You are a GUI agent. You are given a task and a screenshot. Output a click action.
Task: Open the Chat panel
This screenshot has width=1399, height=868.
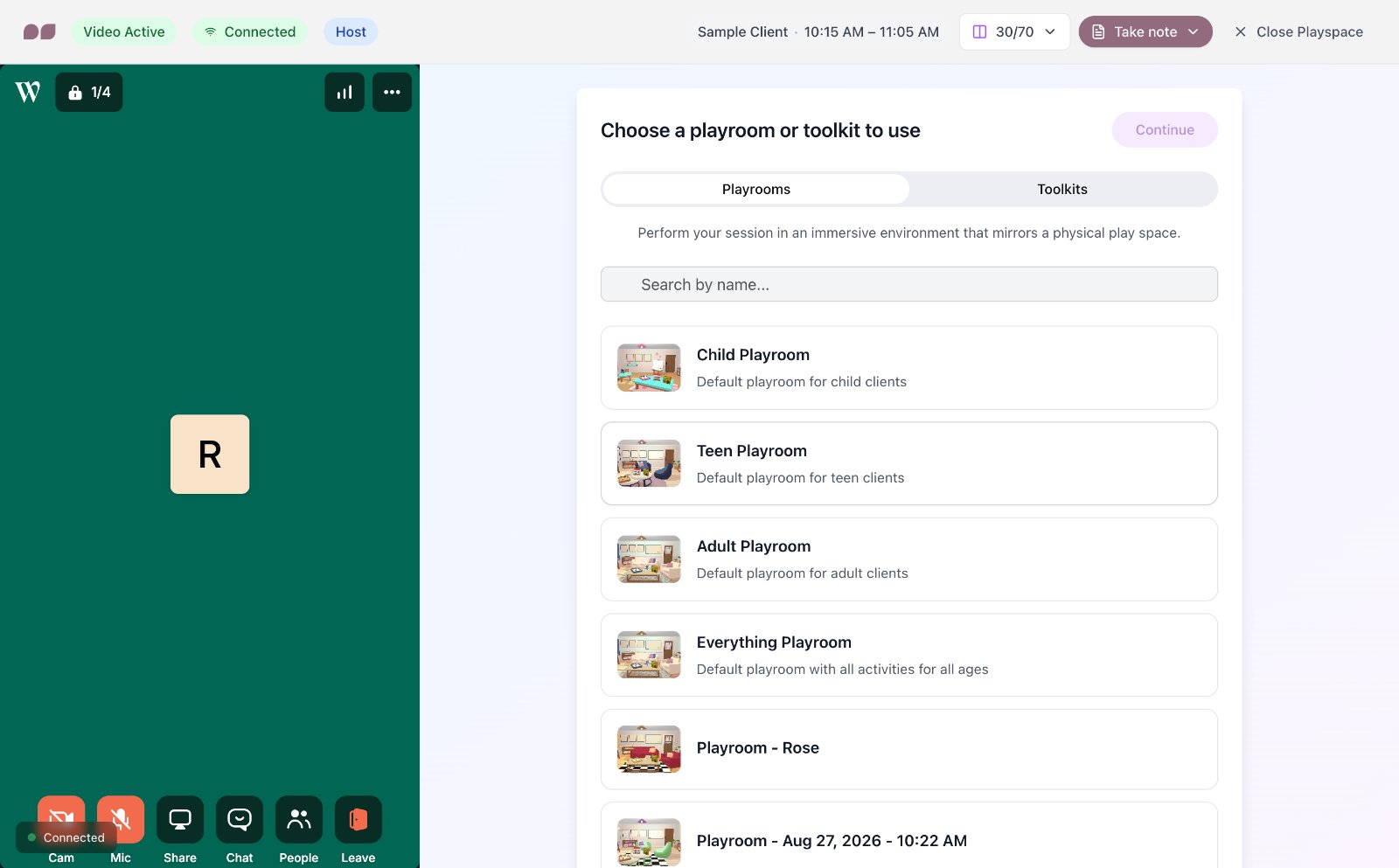[x=240, y=819]
